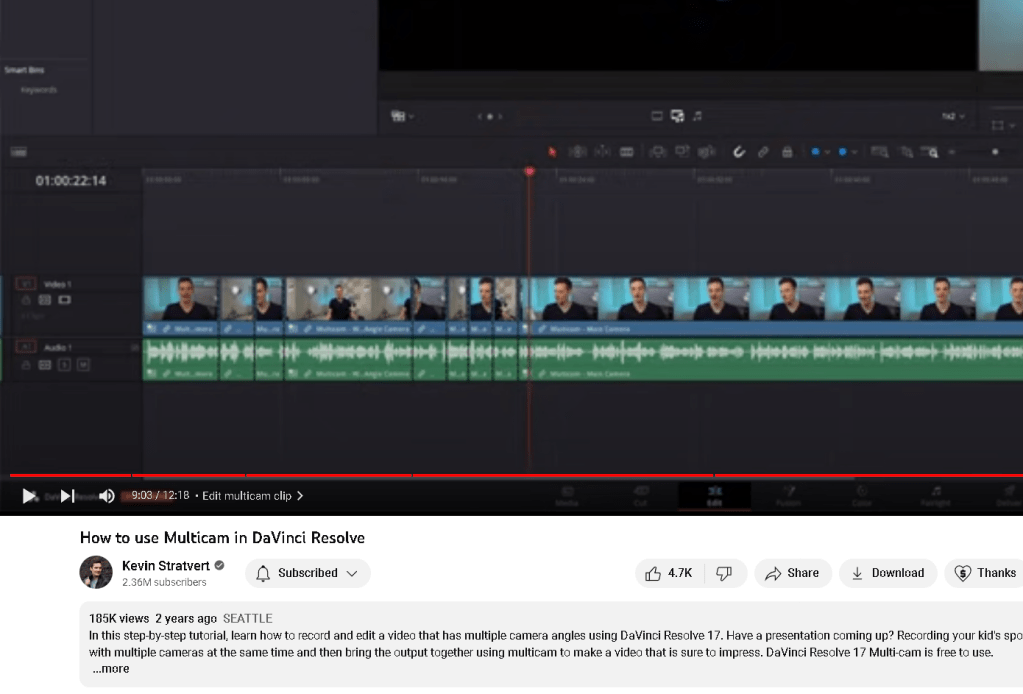Screen dimensions: 1023x694
Task: Open the multicam viewer mode dropdown
Action: point(402,116)
